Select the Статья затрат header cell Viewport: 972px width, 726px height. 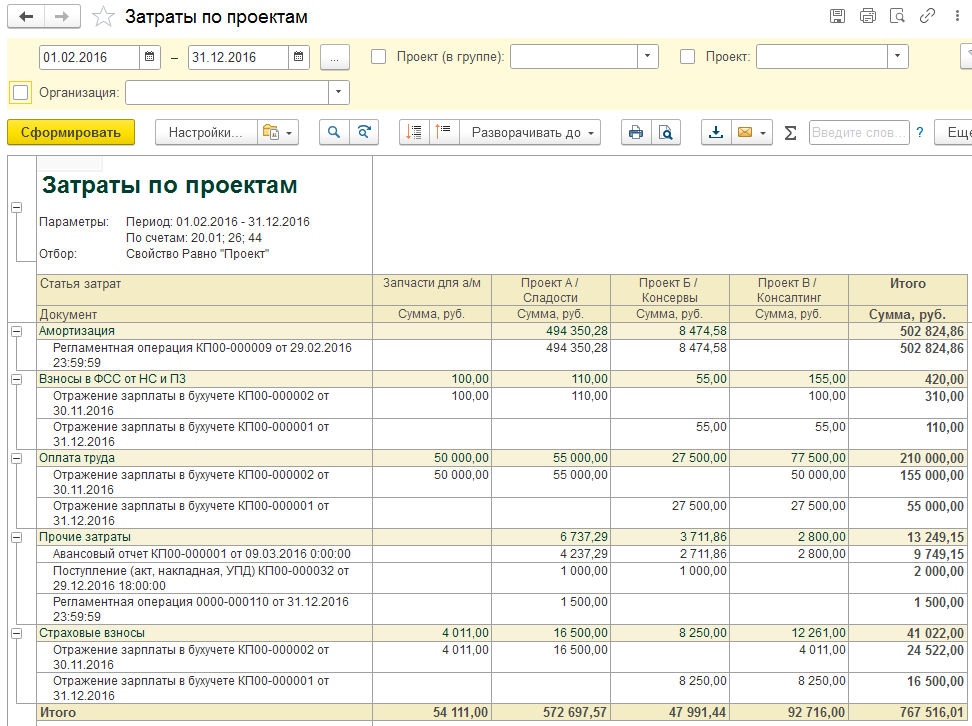205,290
